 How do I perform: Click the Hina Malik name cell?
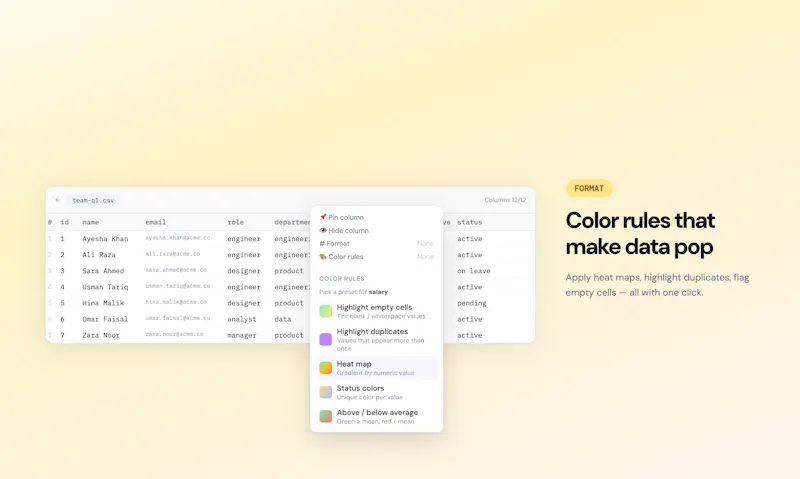point(103,303)
